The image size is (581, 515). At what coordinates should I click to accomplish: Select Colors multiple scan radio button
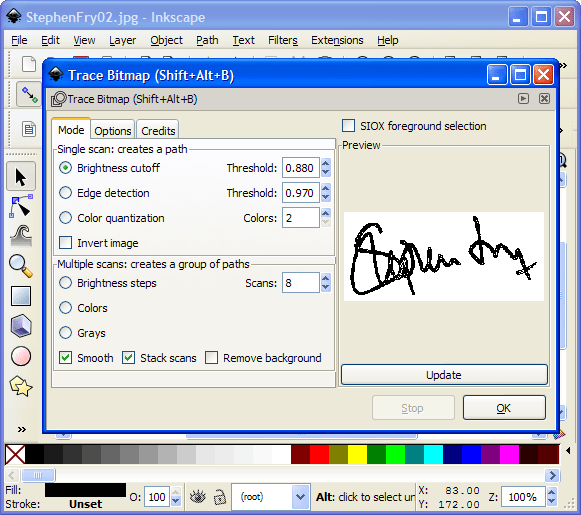tap(66, 308)
